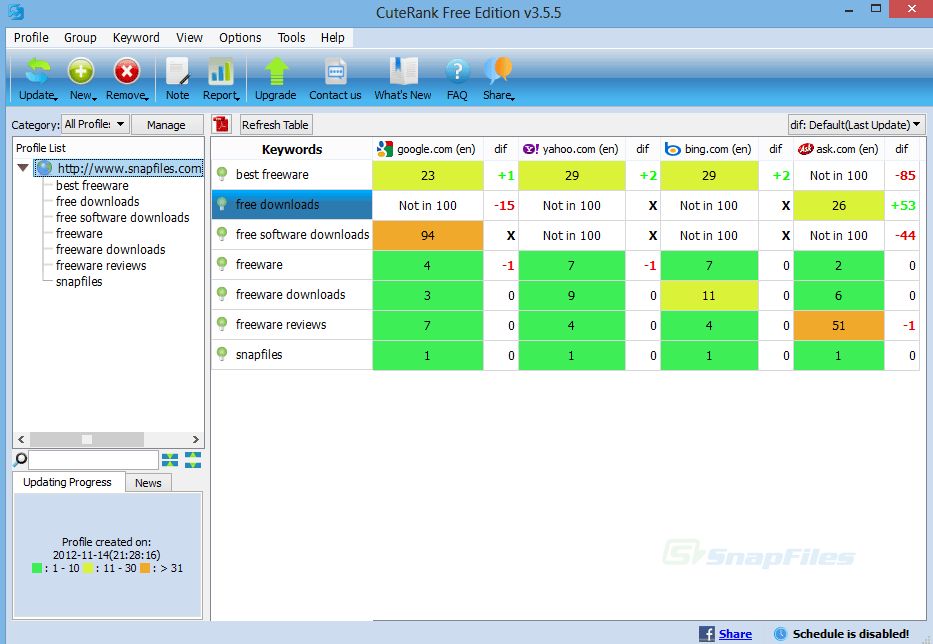Open the Remove dropdown arrow
The width and height of the screenshot is (933, 644).
pos(146,98)
